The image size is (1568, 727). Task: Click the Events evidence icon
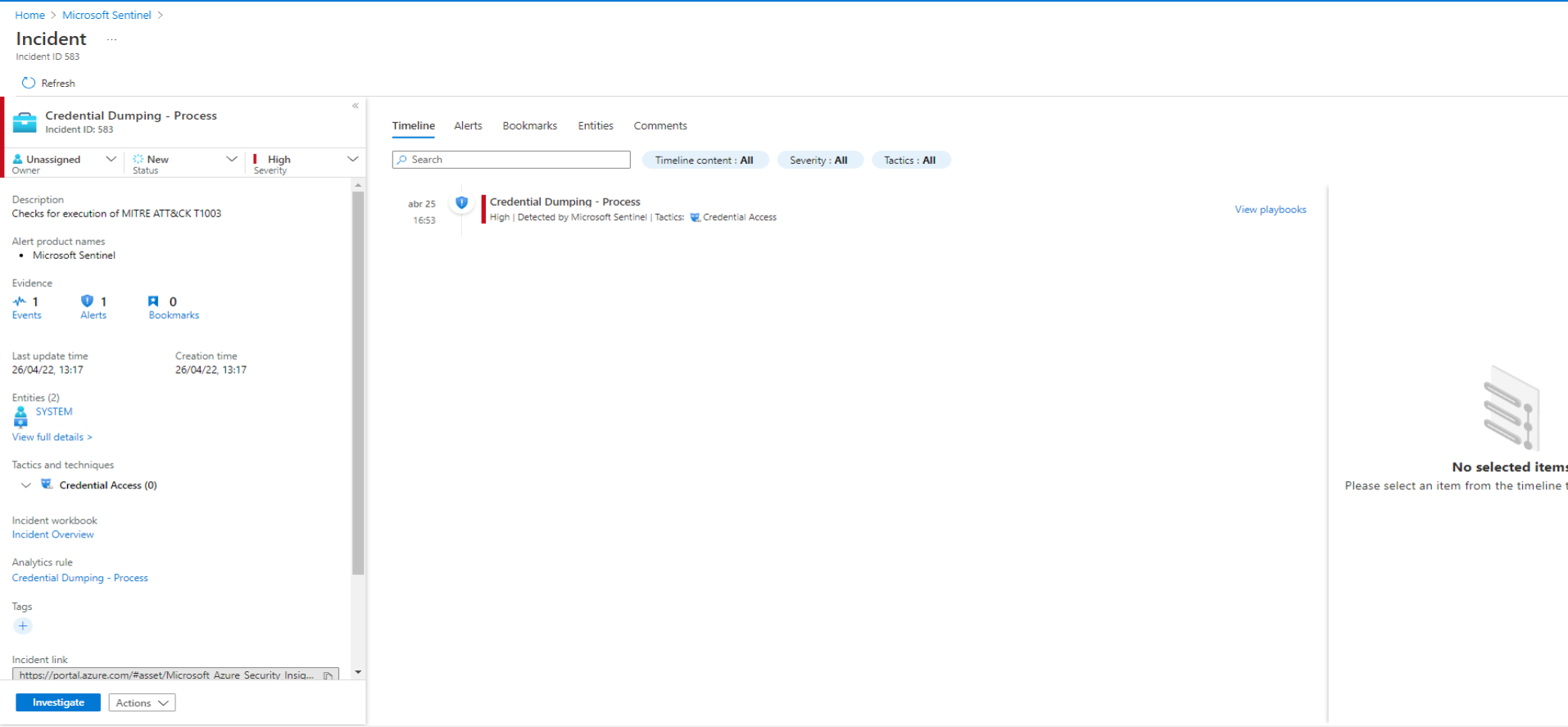pos(20,301)
